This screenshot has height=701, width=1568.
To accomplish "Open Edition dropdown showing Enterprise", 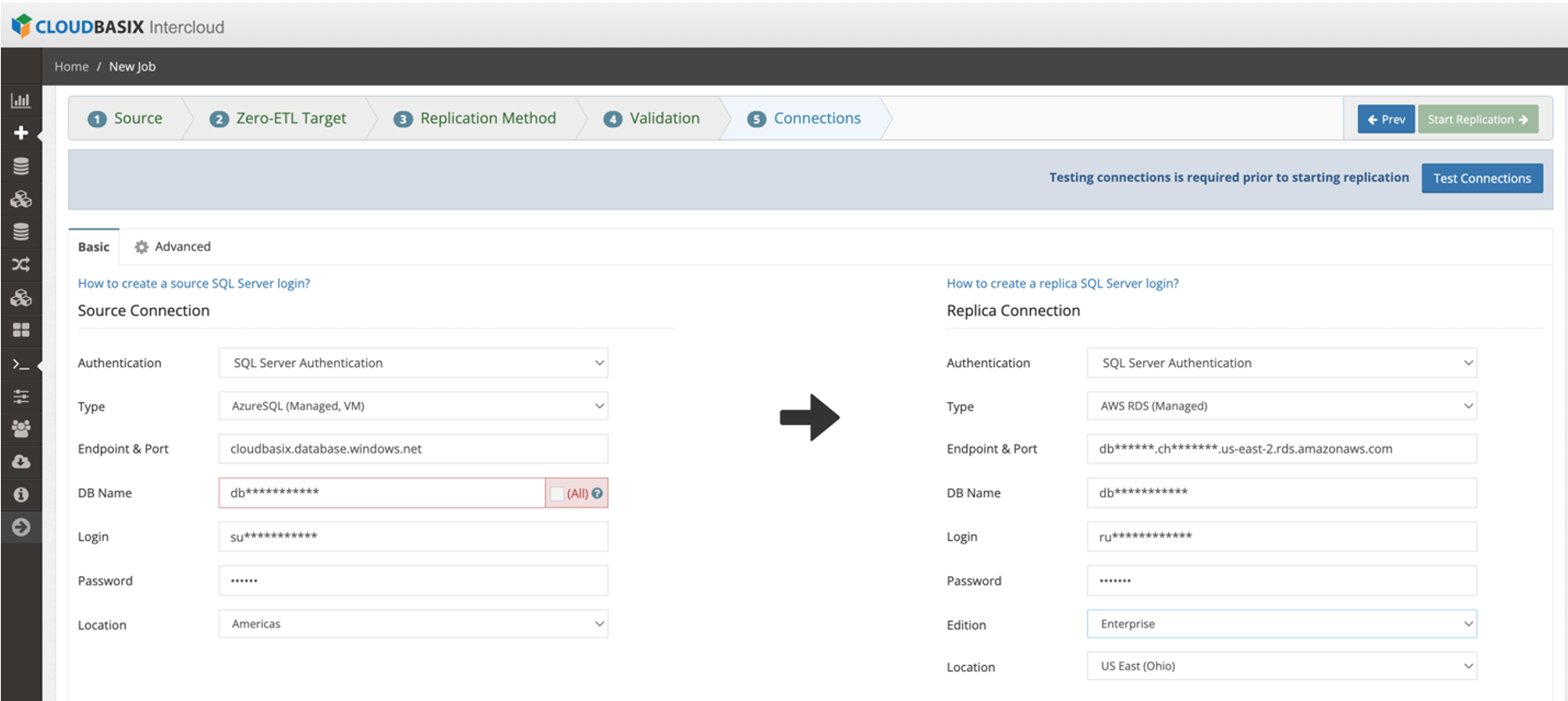I will coord(1281,624).
